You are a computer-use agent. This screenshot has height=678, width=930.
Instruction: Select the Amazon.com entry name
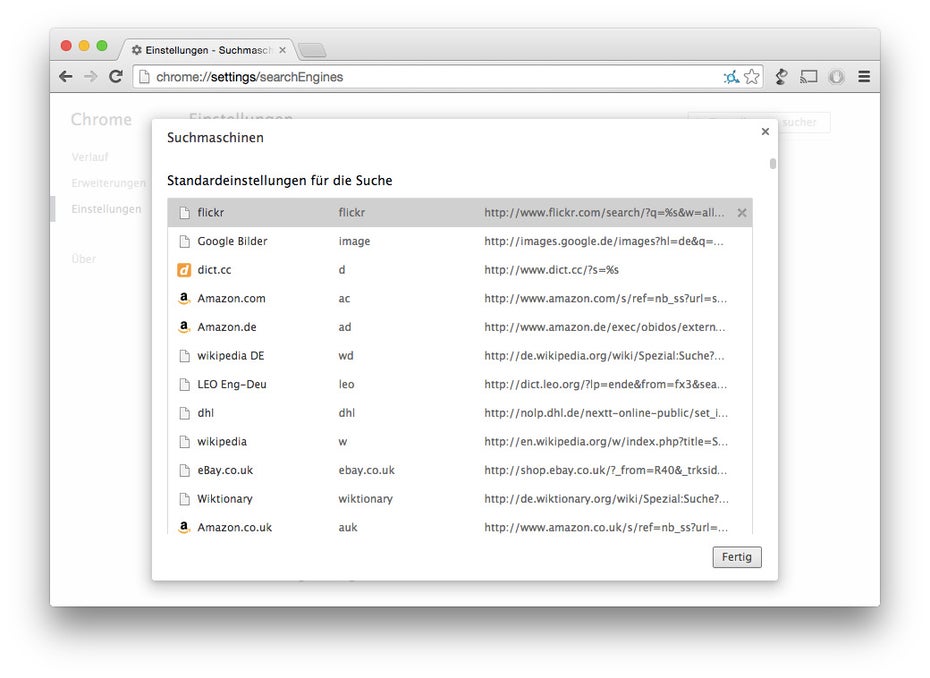coord(231,298)
